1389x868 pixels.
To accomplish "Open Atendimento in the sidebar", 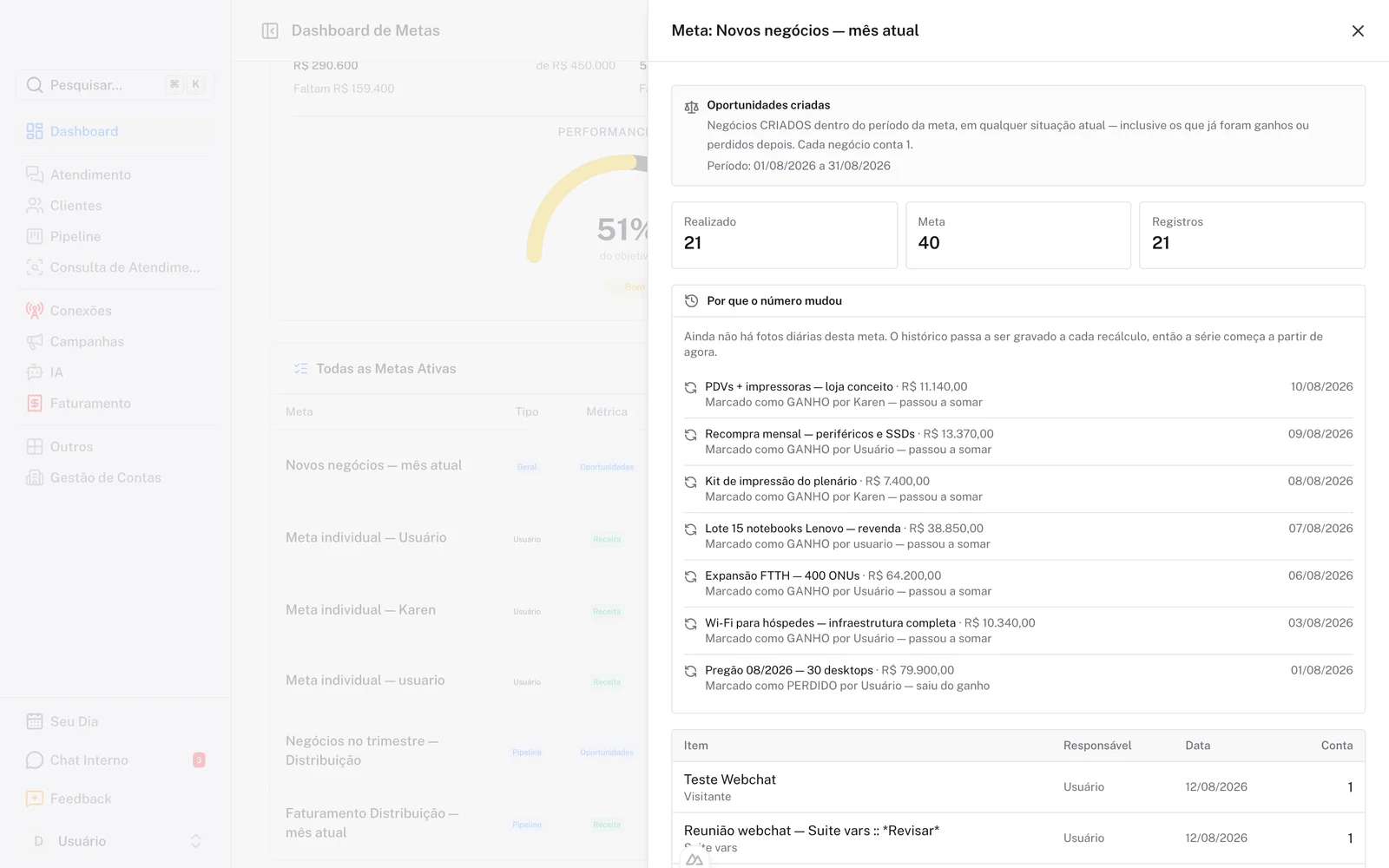I will 115,174.
